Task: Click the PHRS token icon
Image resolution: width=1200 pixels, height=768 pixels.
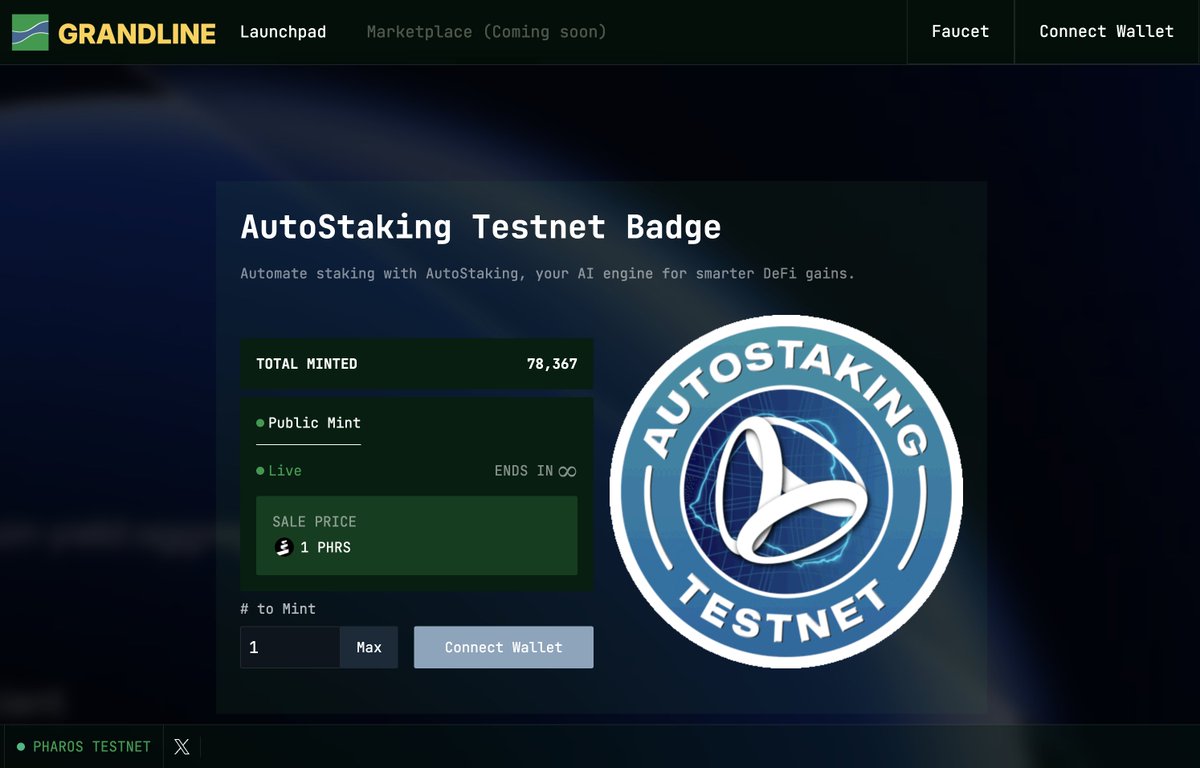Action: pyautogui.click(x=283, y=547)
